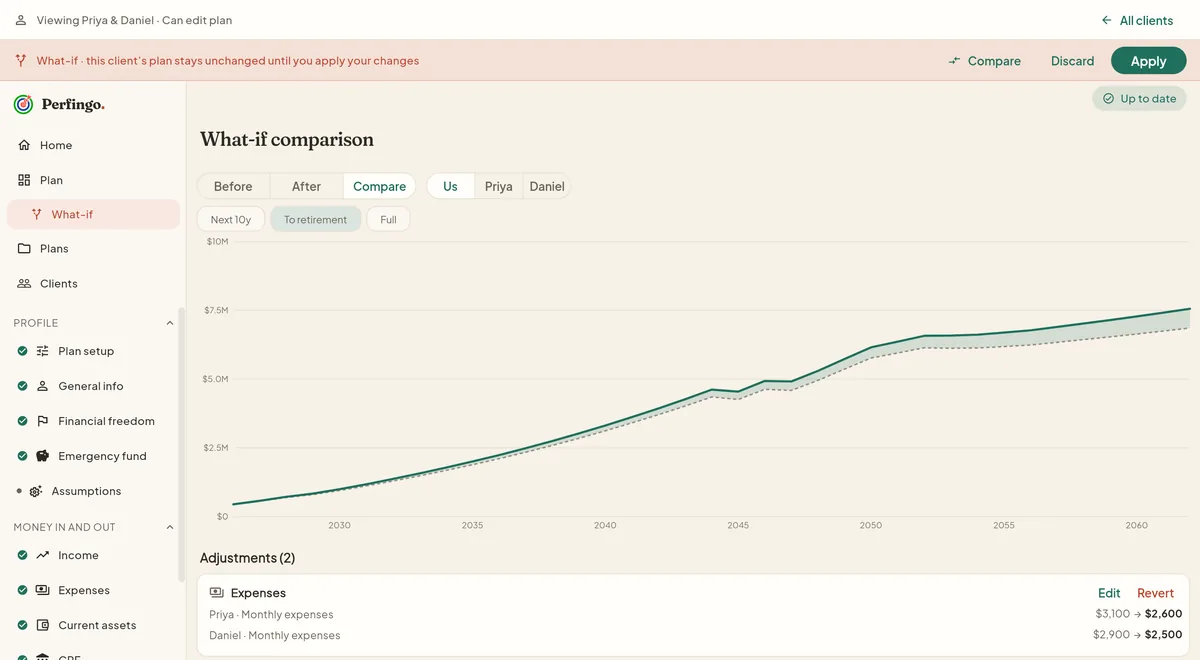Image resolution: width=1200 pixels, height=660 pixels.
Task: Click the Up to date status badge
Action: click(1139, 99)
